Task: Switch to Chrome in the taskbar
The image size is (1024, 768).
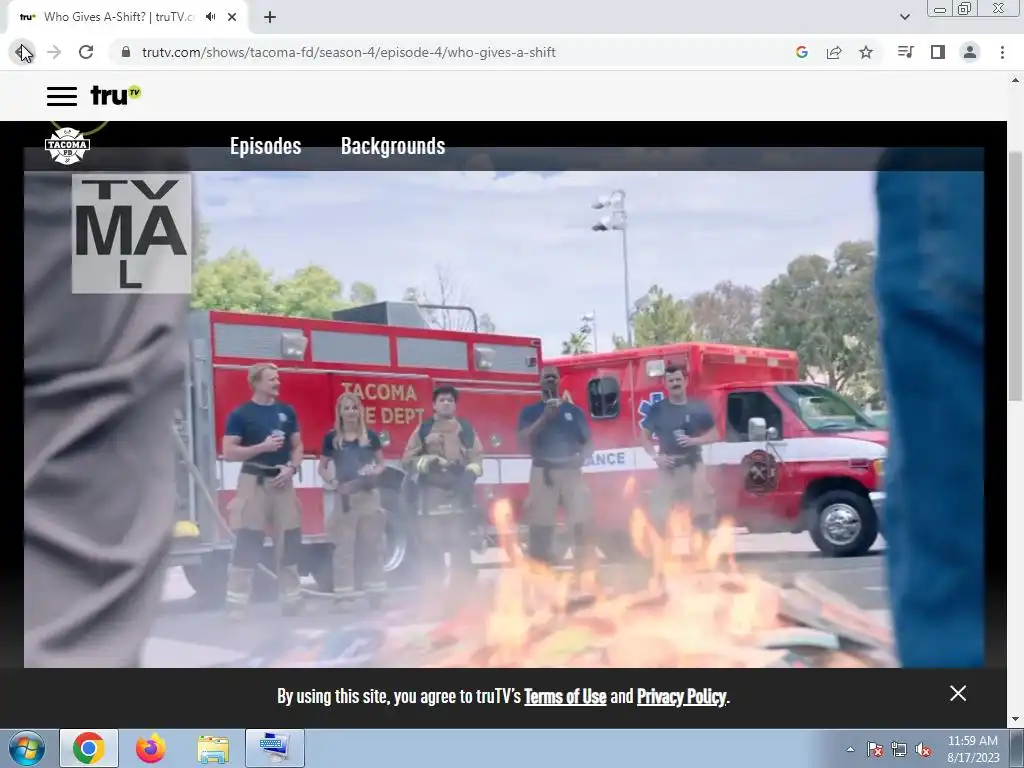Action: coord(89,748)
